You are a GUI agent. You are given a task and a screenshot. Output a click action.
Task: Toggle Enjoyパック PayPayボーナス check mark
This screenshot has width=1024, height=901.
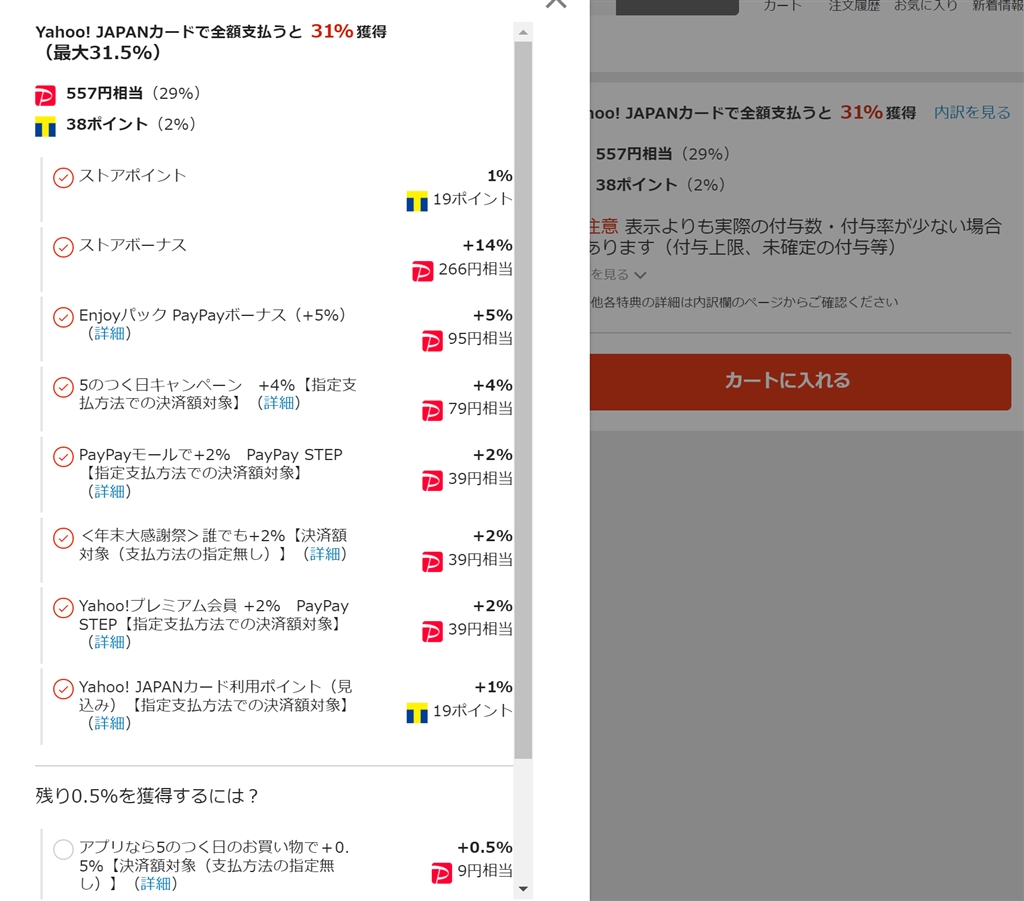tap(63, 317)
